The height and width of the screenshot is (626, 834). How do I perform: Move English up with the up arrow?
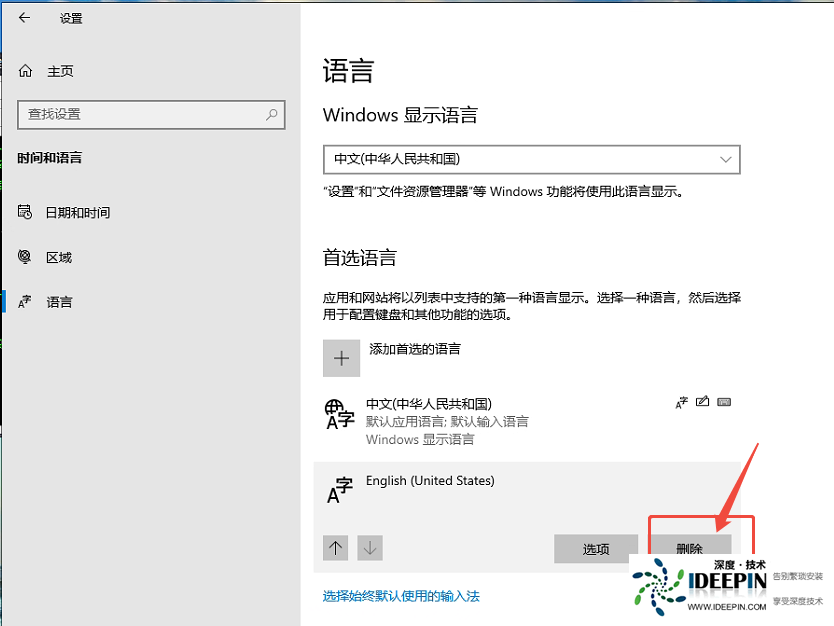point(336,548)
